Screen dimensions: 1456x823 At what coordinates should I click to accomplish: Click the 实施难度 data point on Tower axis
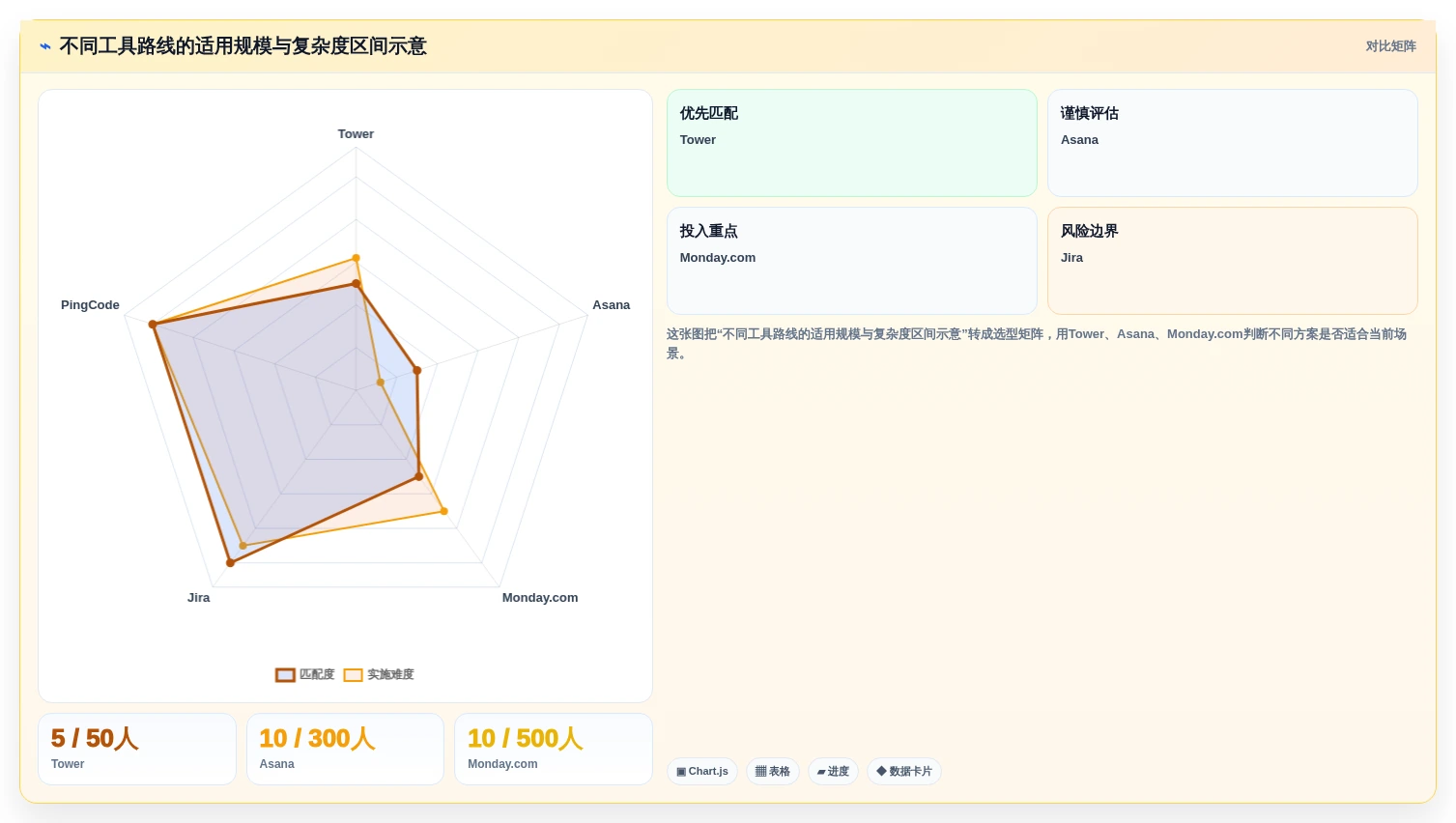point(356,258)
